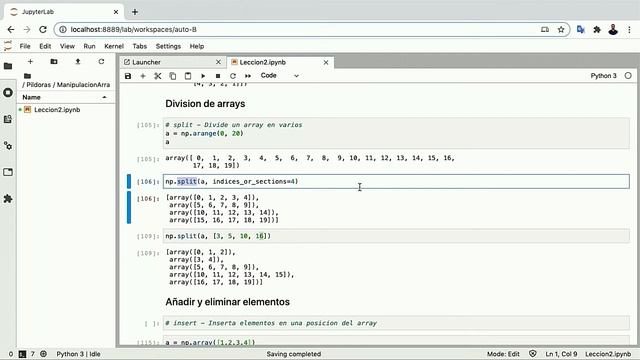Open the browser three-dot menu

629,29
